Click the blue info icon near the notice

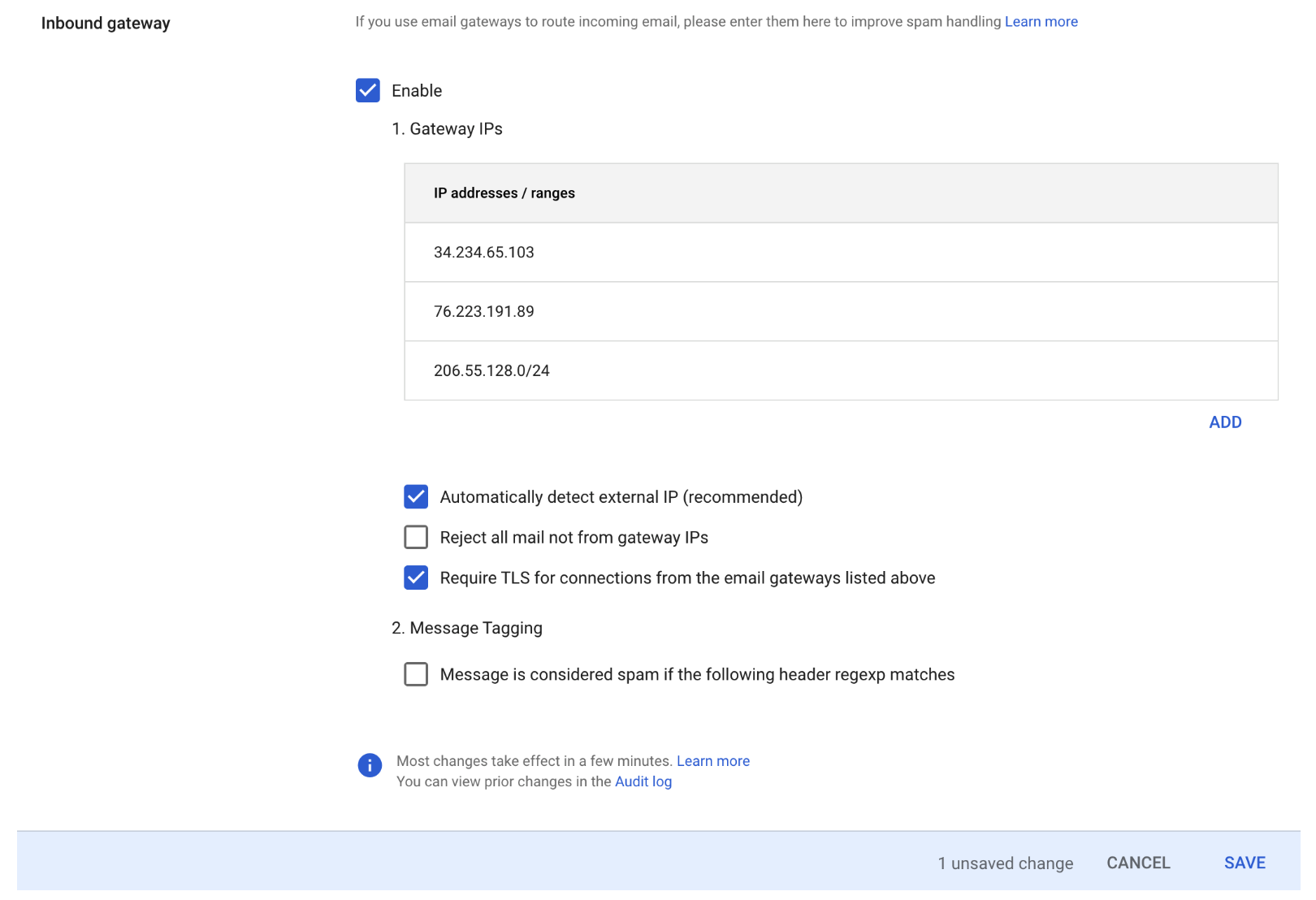(x=370, y=765)
